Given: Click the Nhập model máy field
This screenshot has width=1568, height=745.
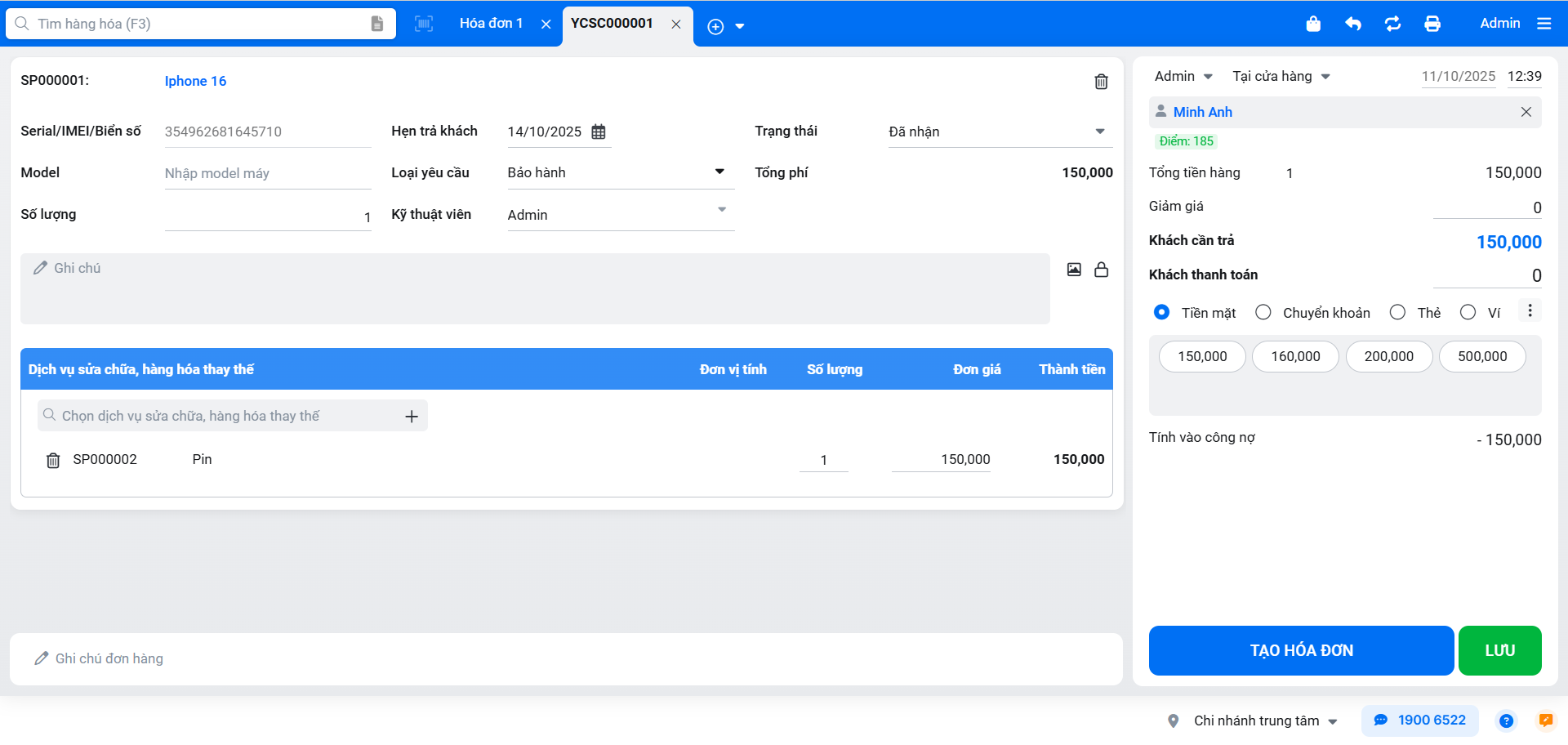Looking at the screenshot, I should (268, 173).
